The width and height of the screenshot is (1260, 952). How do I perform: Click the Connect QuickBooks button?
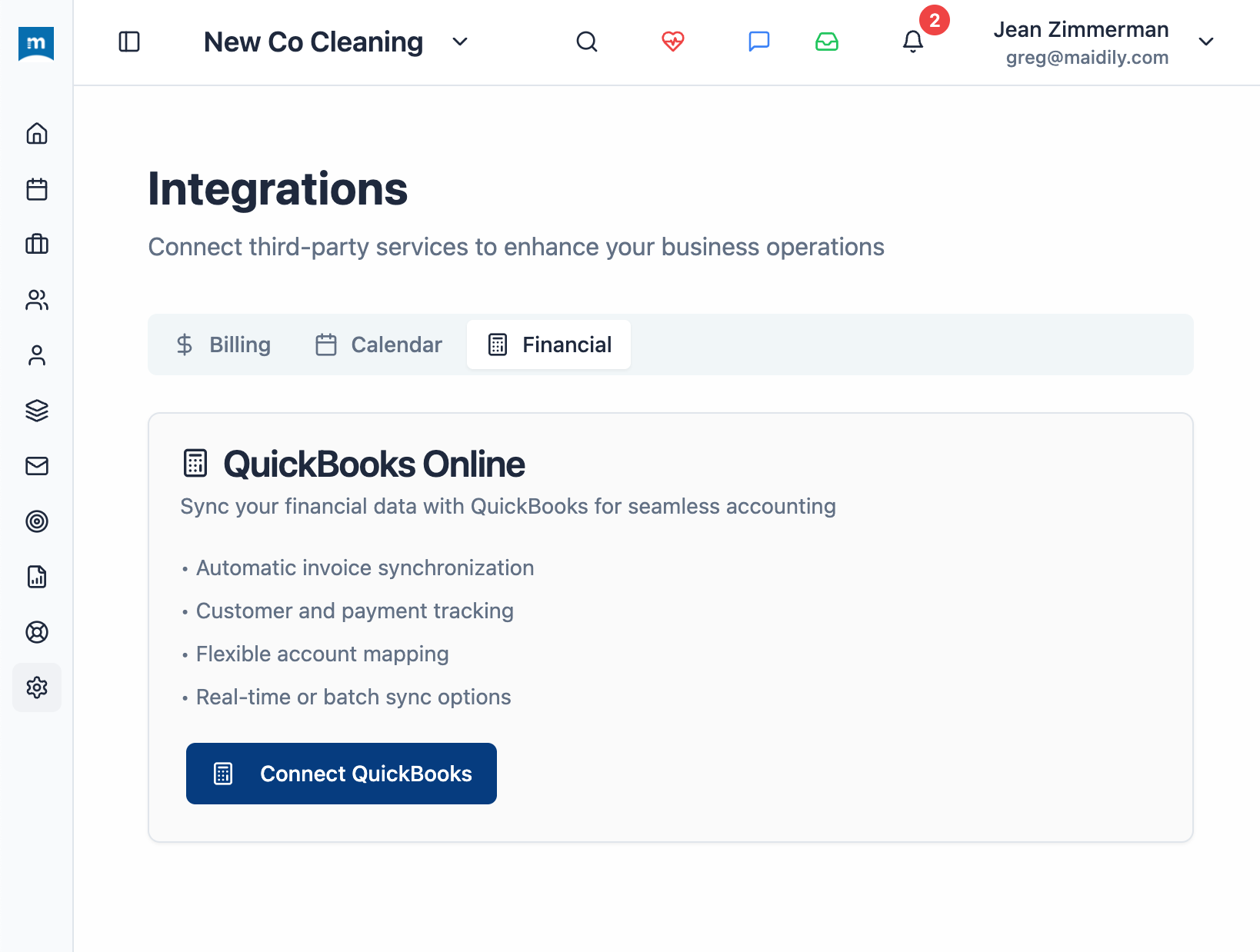tap(341, 774)
